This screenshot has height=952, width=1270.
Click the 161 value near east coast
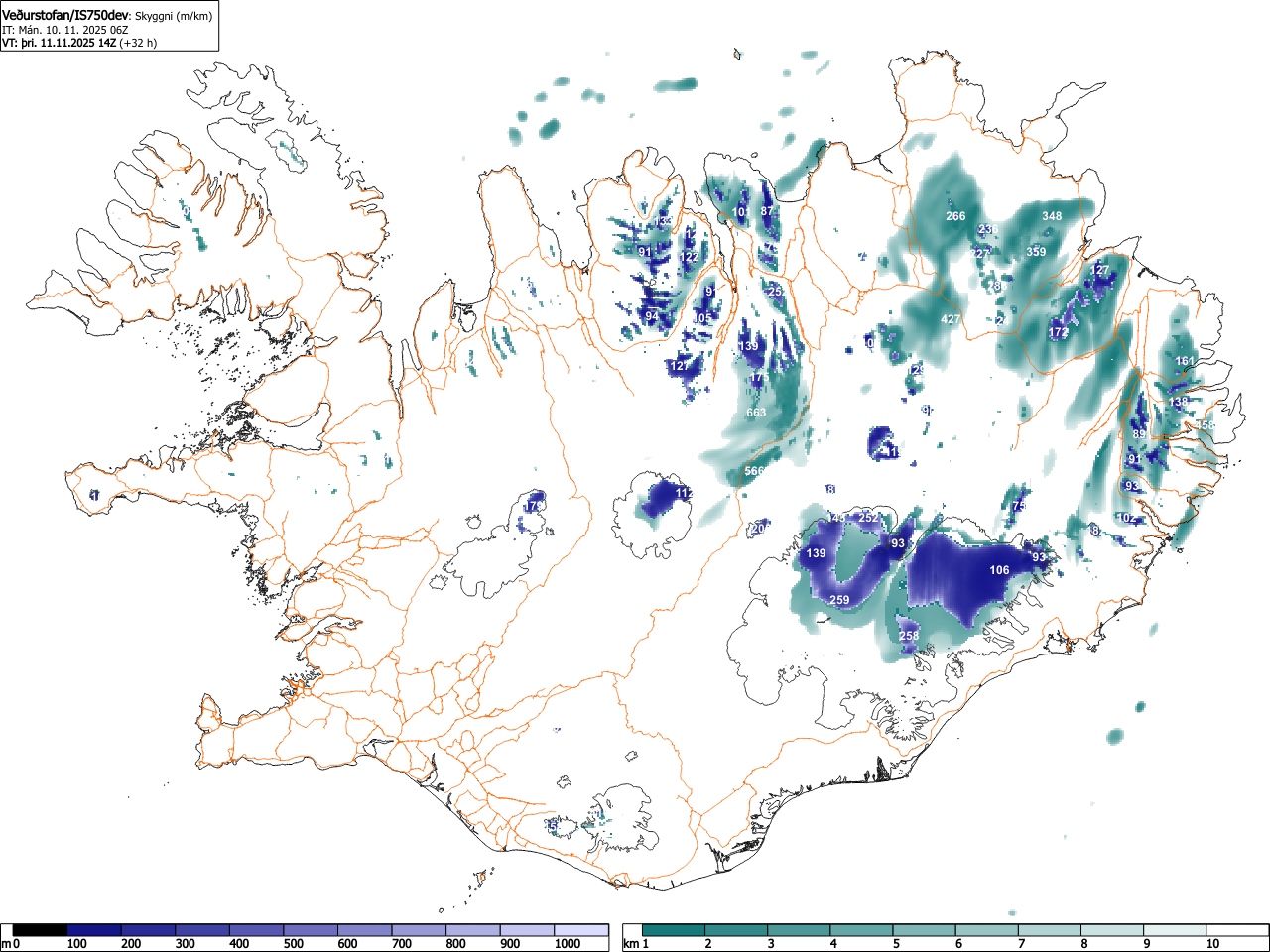click(x=1185, y=361)
